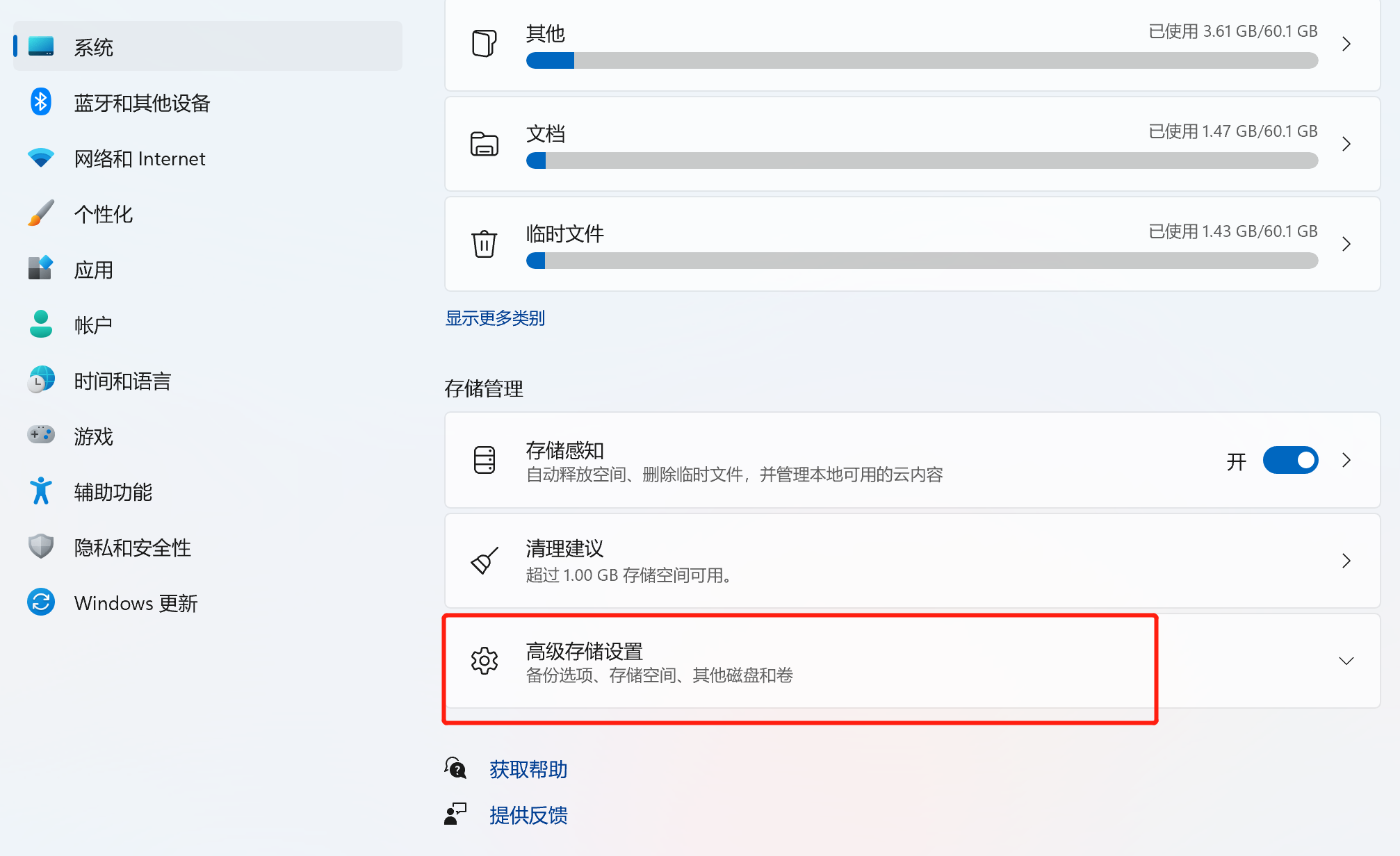The width and height of the screenshot is (1400, 856).
Task: Click the show more categories link
Action: click(495, 318)
